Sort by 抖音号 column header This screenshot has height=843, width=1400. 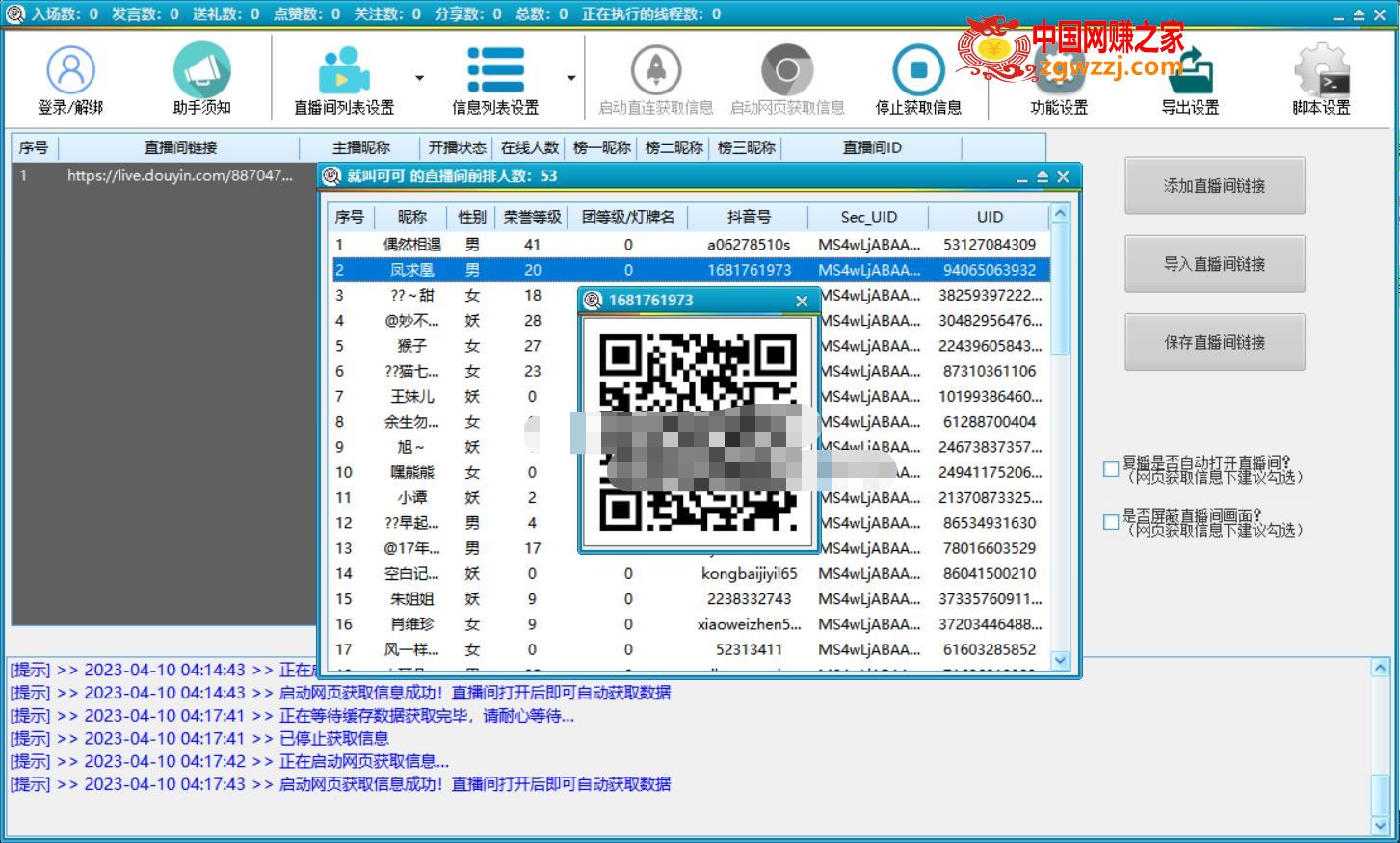point(749,217)
